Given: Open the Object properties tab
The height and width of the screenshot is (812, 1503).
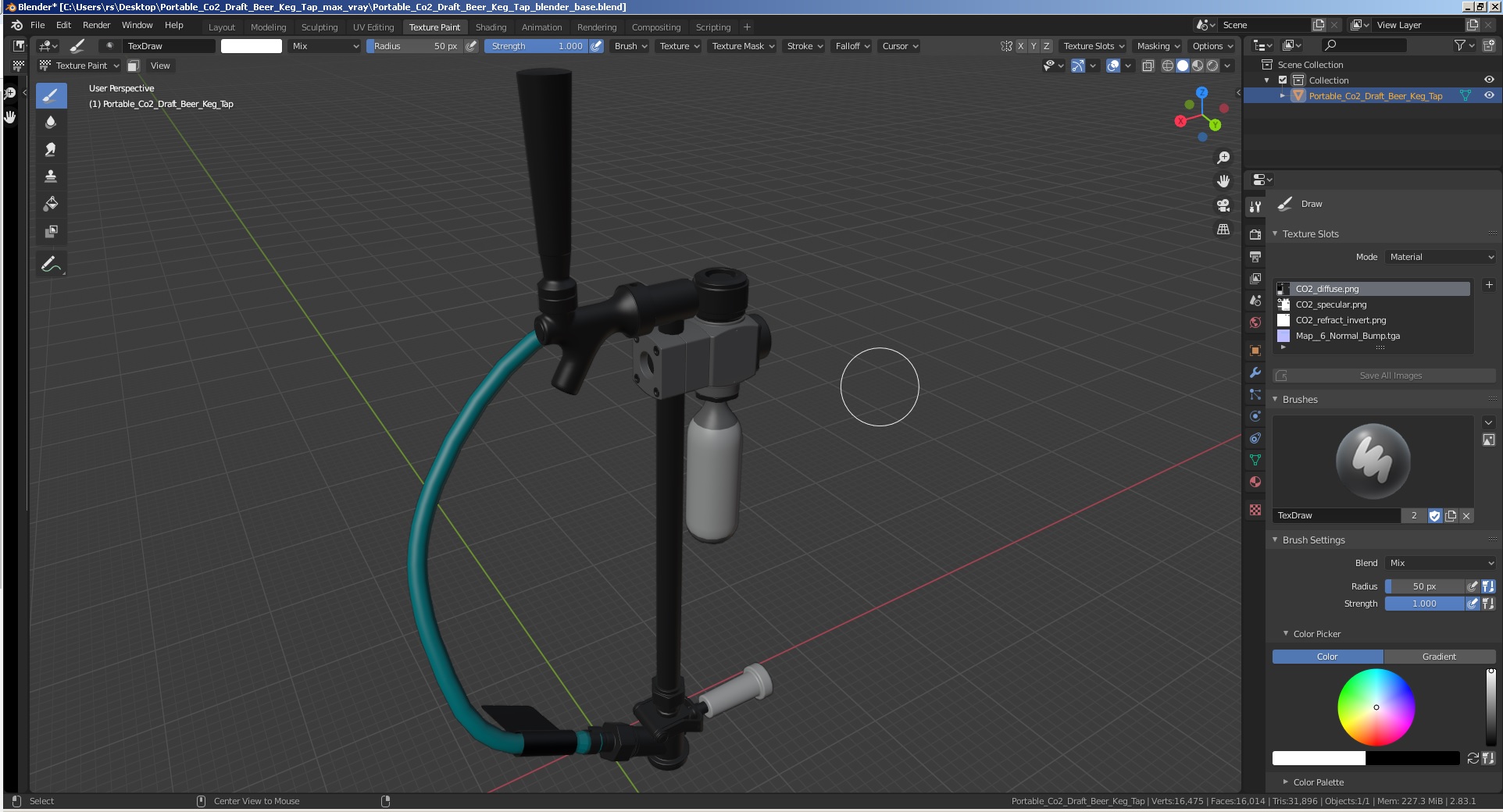Looking at the screenshot, I should 1255,351.
